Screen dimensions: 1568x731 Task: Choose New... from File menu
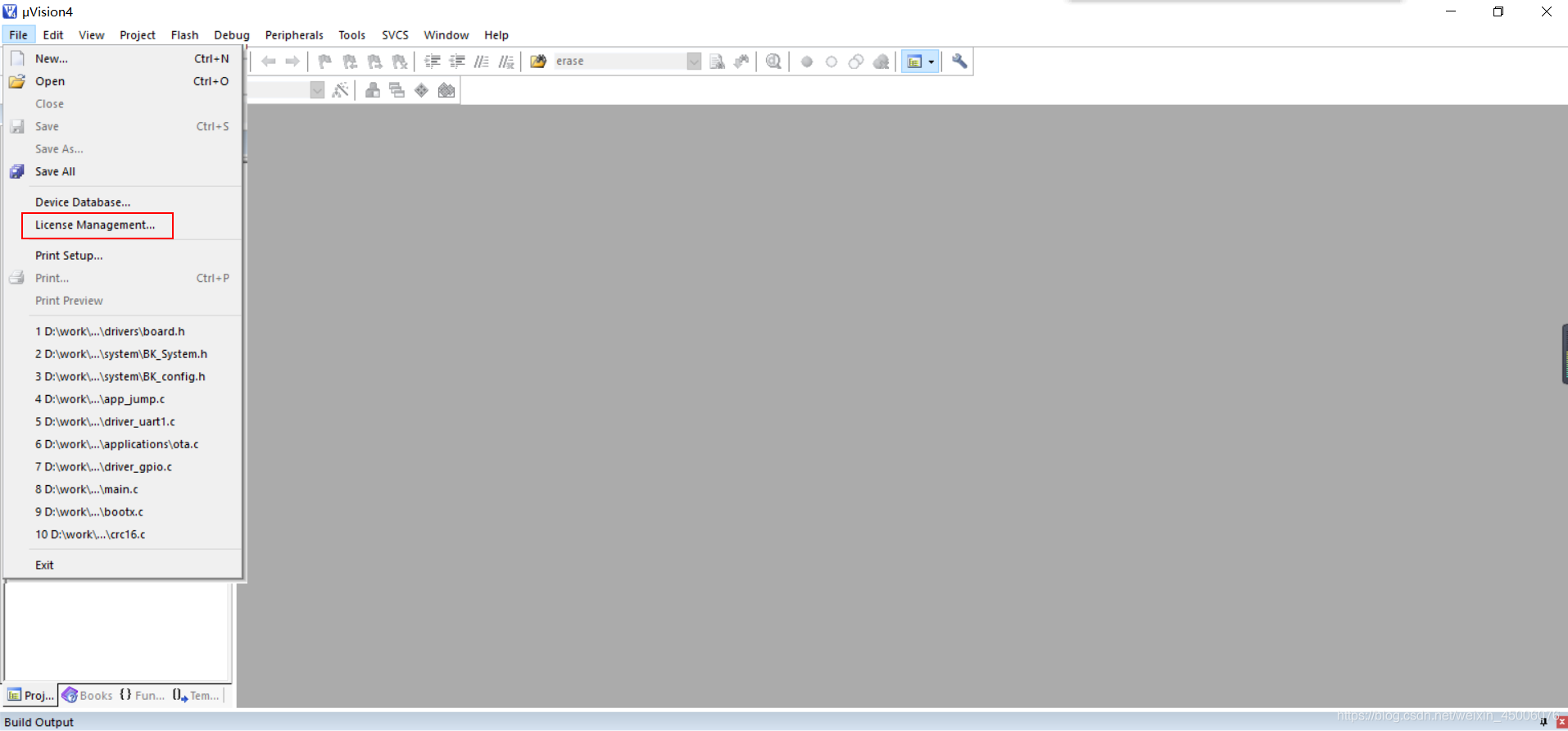tap(123, 59)
